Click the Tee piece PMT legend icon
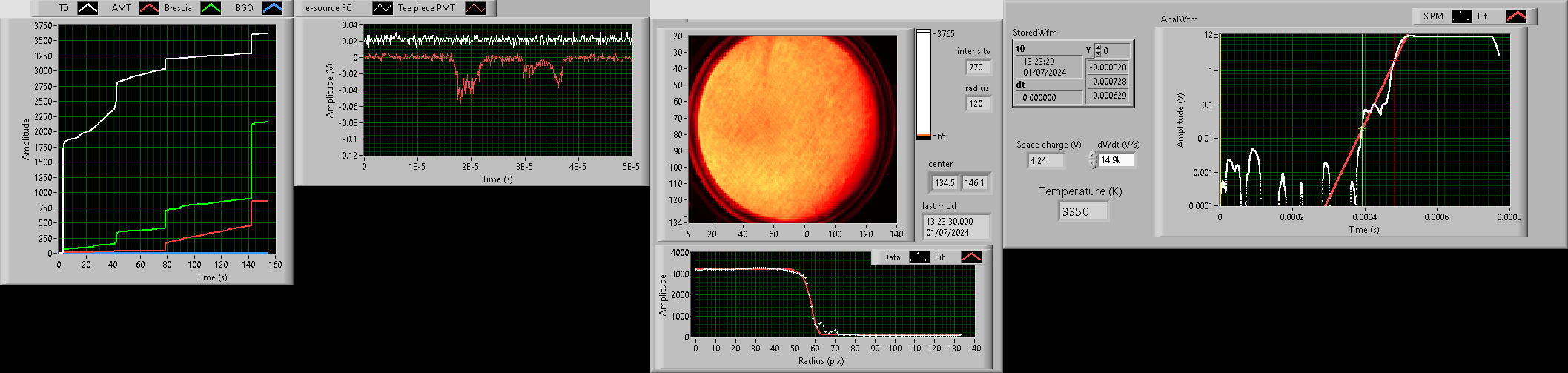1568x373 pixels. coord(475,8)
